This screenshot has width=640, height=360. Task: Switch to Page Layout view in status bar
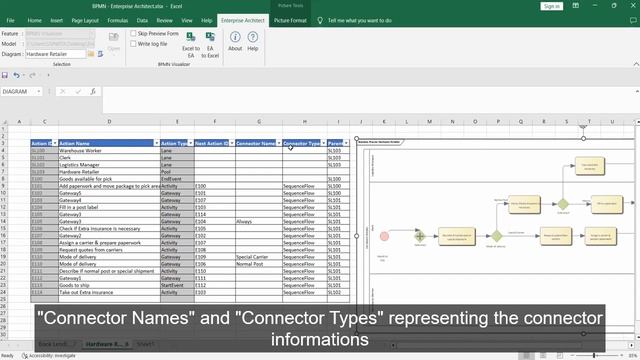[x=543, y=356]
